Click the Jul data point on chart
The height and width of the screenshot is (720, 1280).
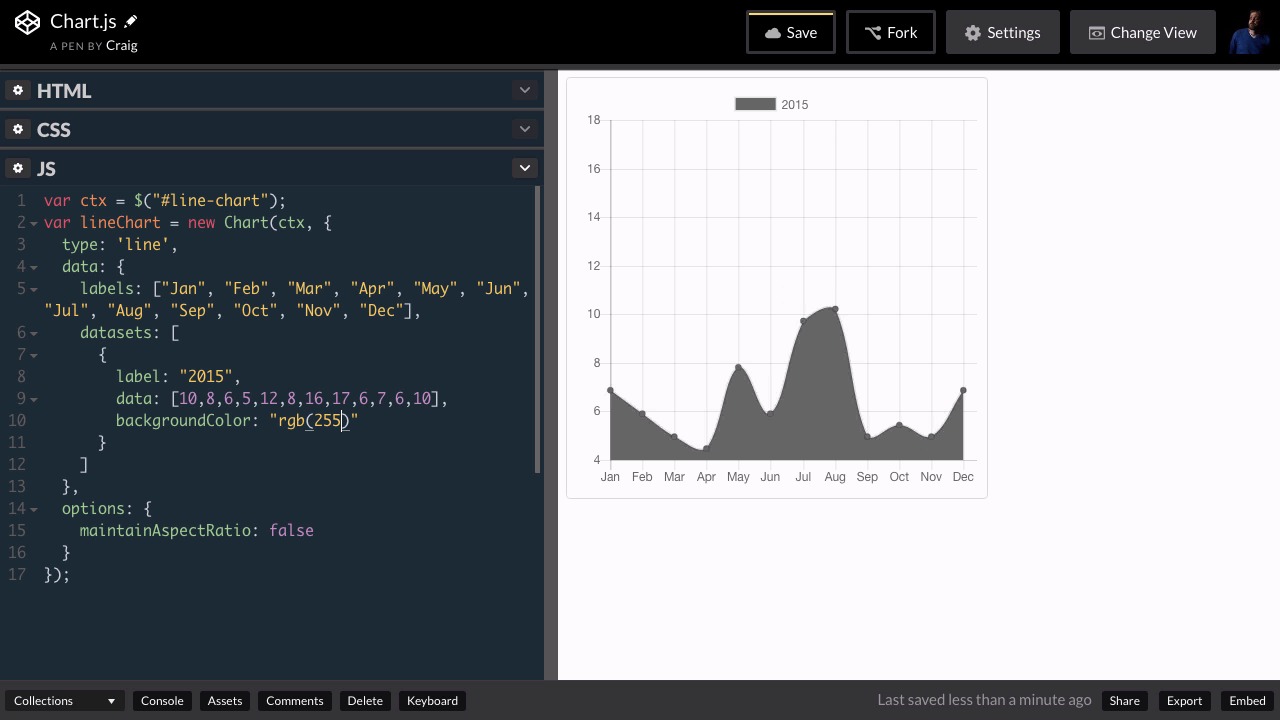(x=803, y=321)
